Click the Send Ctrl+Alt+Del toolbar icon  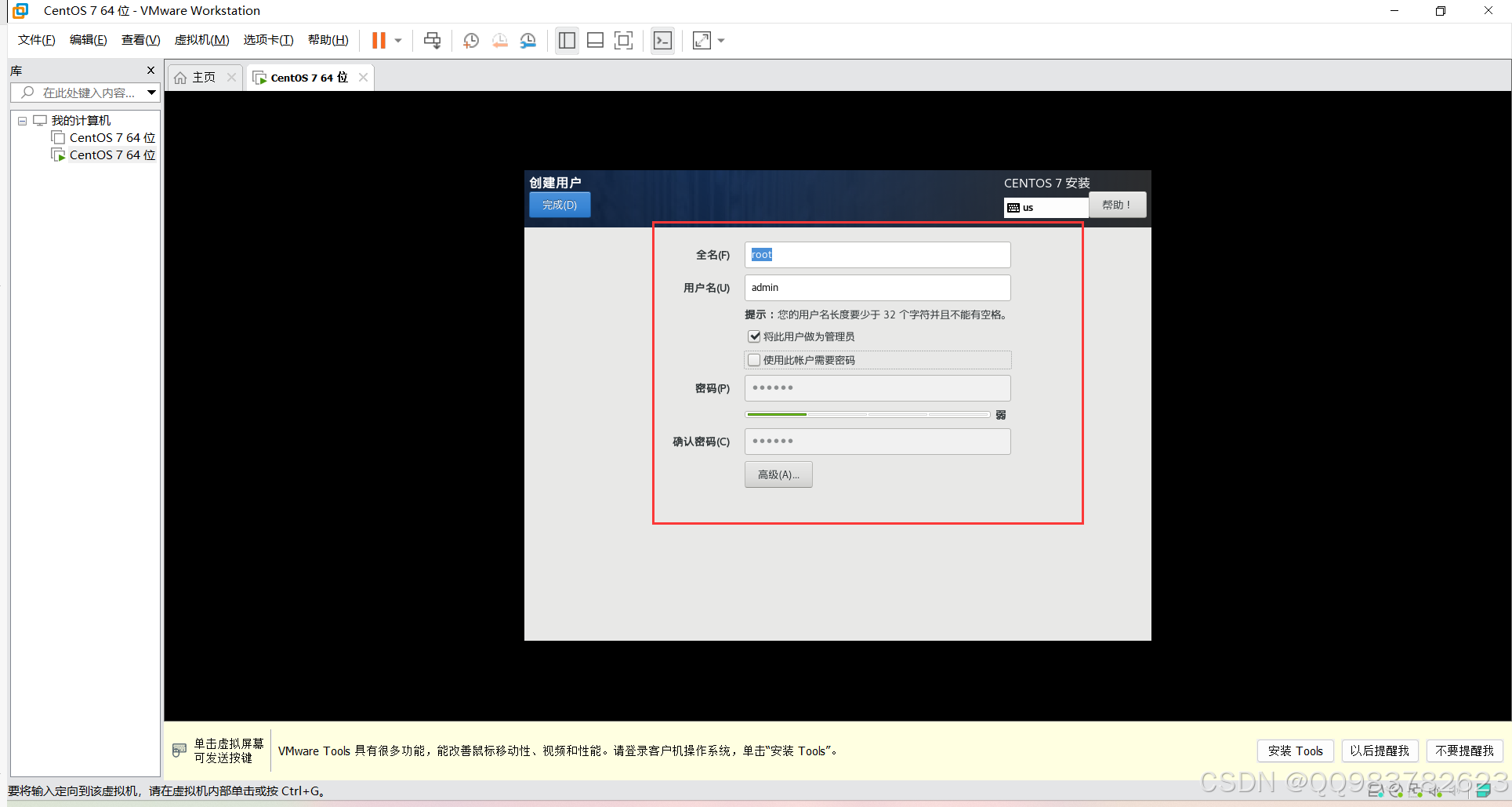click(432, 41)
